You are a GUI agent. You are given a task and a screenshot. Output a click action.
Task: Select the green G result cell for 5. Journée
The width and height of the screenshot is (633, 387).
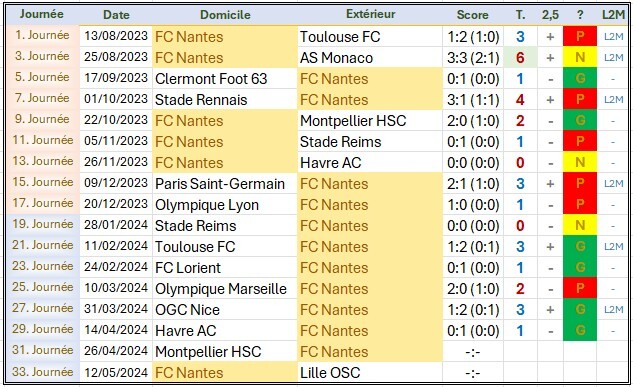(x=580, y=78)
